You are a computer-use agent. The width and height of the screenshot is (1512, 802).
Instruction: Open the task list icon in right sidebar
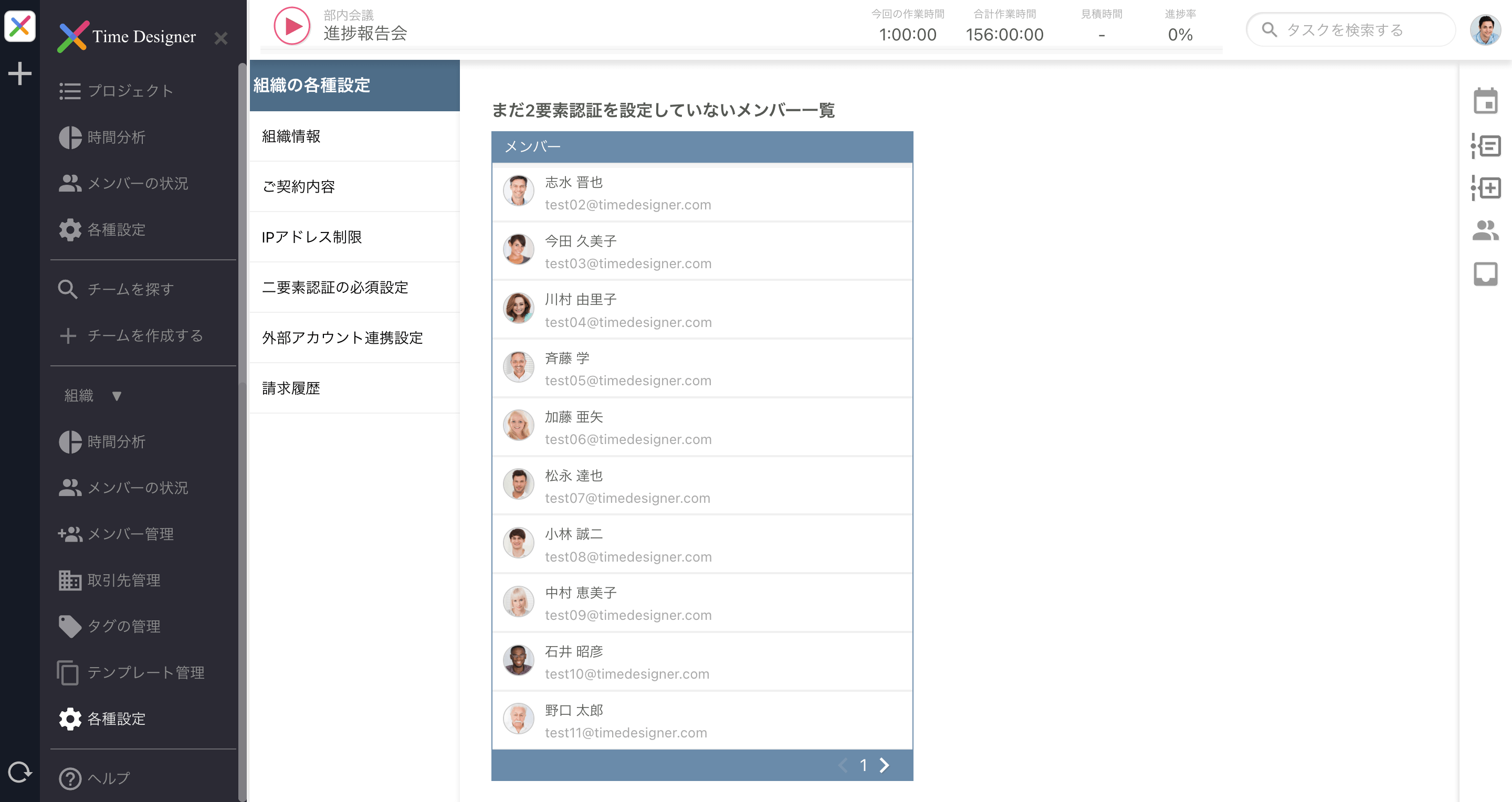click(x=1485, y=145)
